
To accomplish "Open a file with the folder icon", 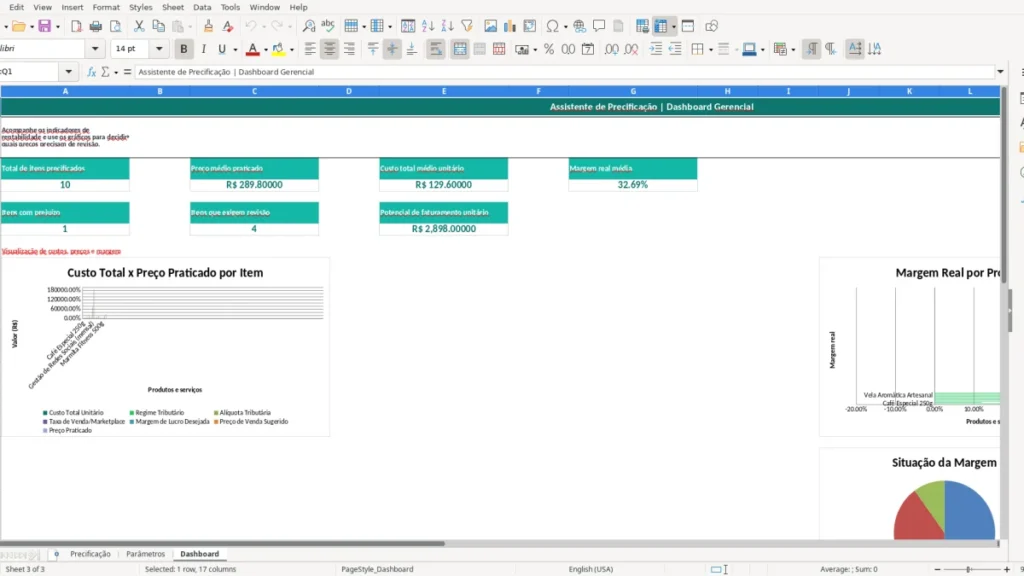I will pyautogui.click(x=18, y=26).
